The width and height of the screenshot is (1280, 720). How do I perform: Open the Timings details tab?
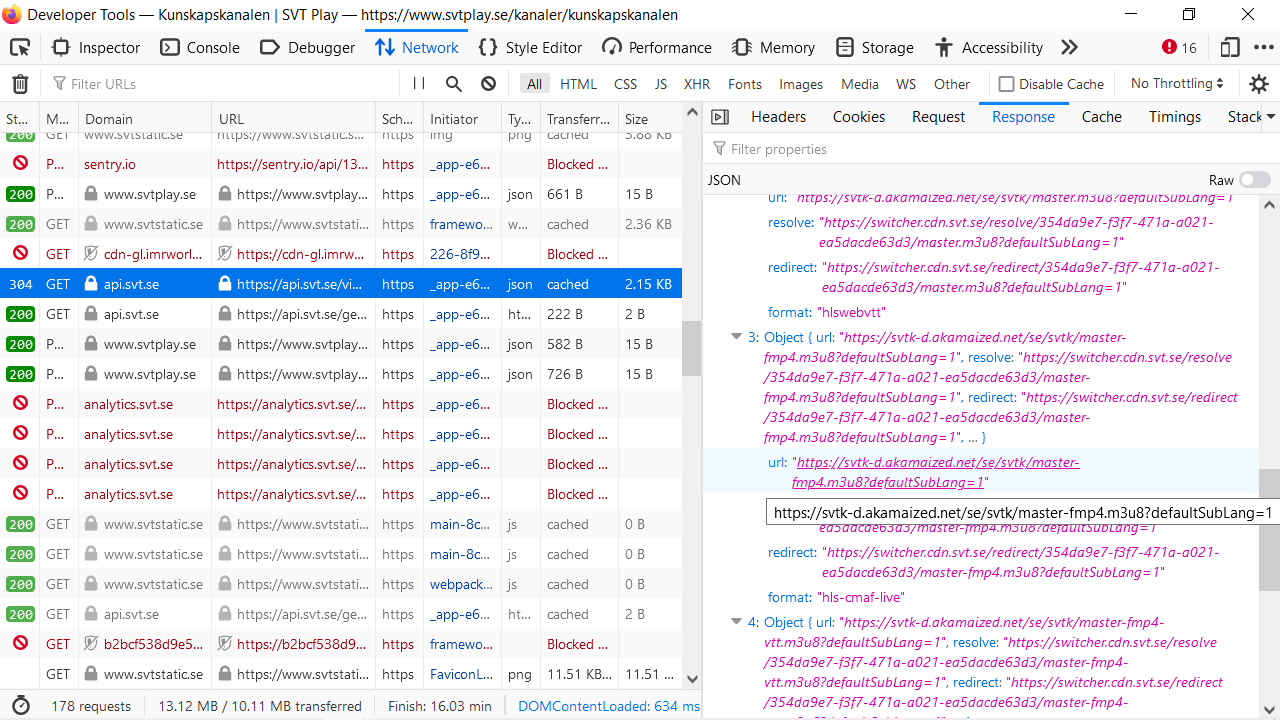(x=1174, y=117)
